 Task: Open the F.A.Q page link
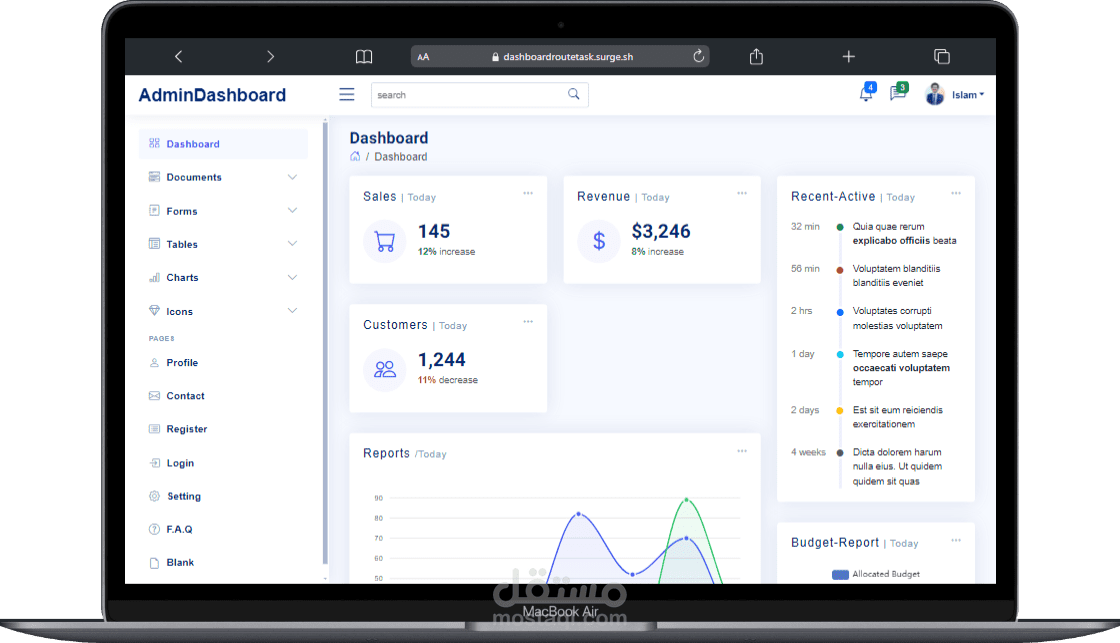179,529
